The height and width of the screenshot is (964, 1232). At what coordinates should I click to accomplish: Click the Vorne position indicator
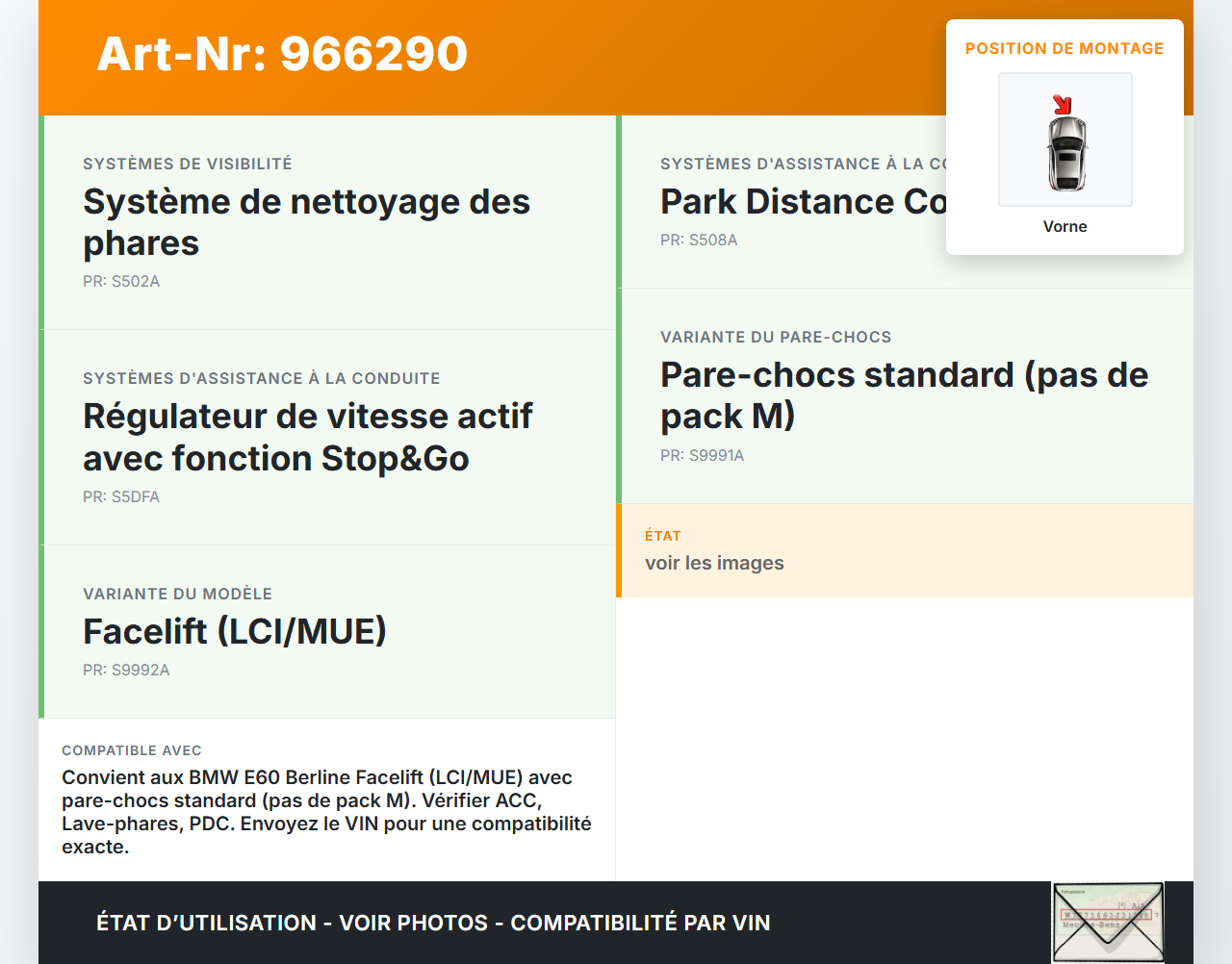point(1065,226)
